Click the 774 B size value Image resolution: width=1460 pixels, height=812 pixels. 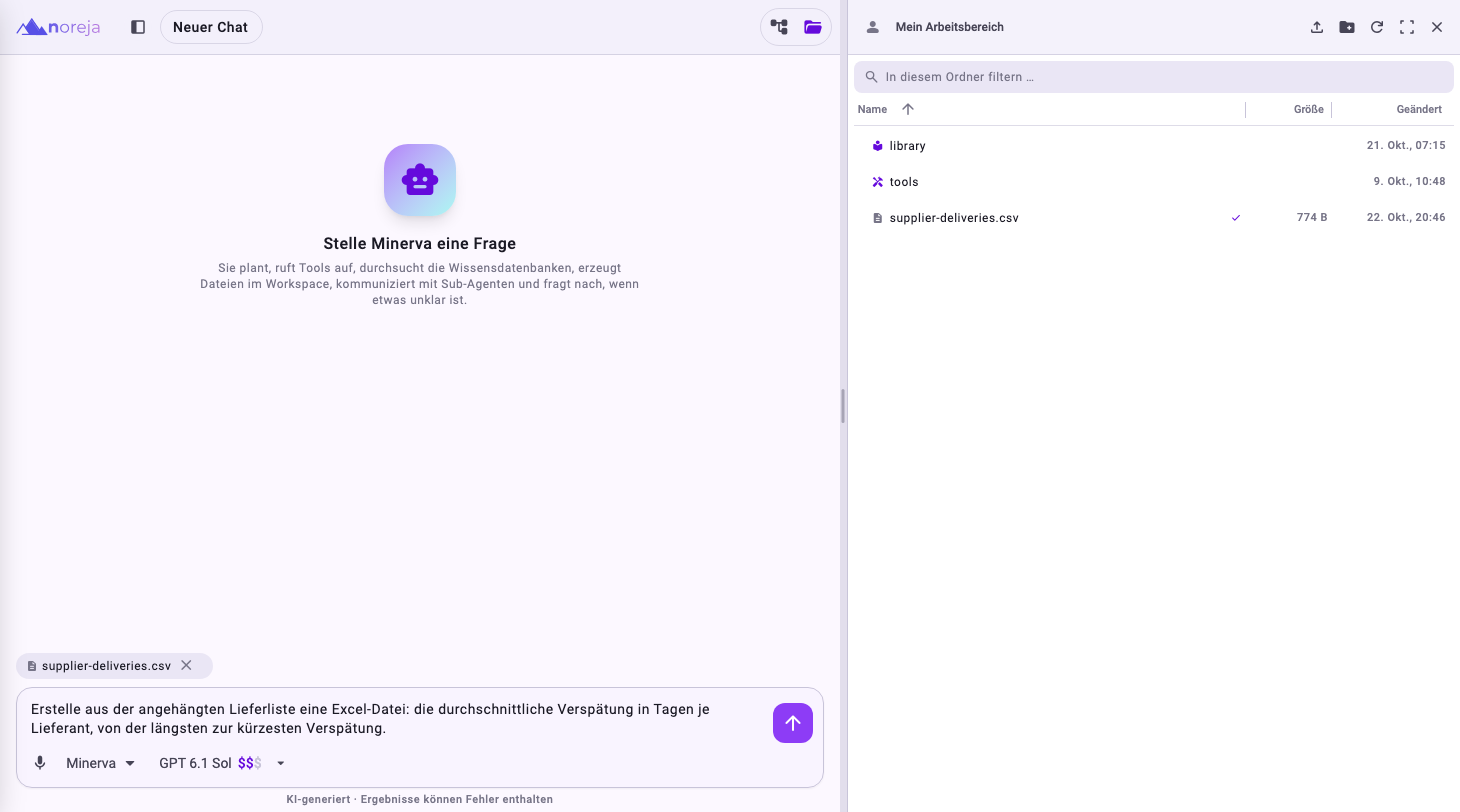pos(1311,217)
